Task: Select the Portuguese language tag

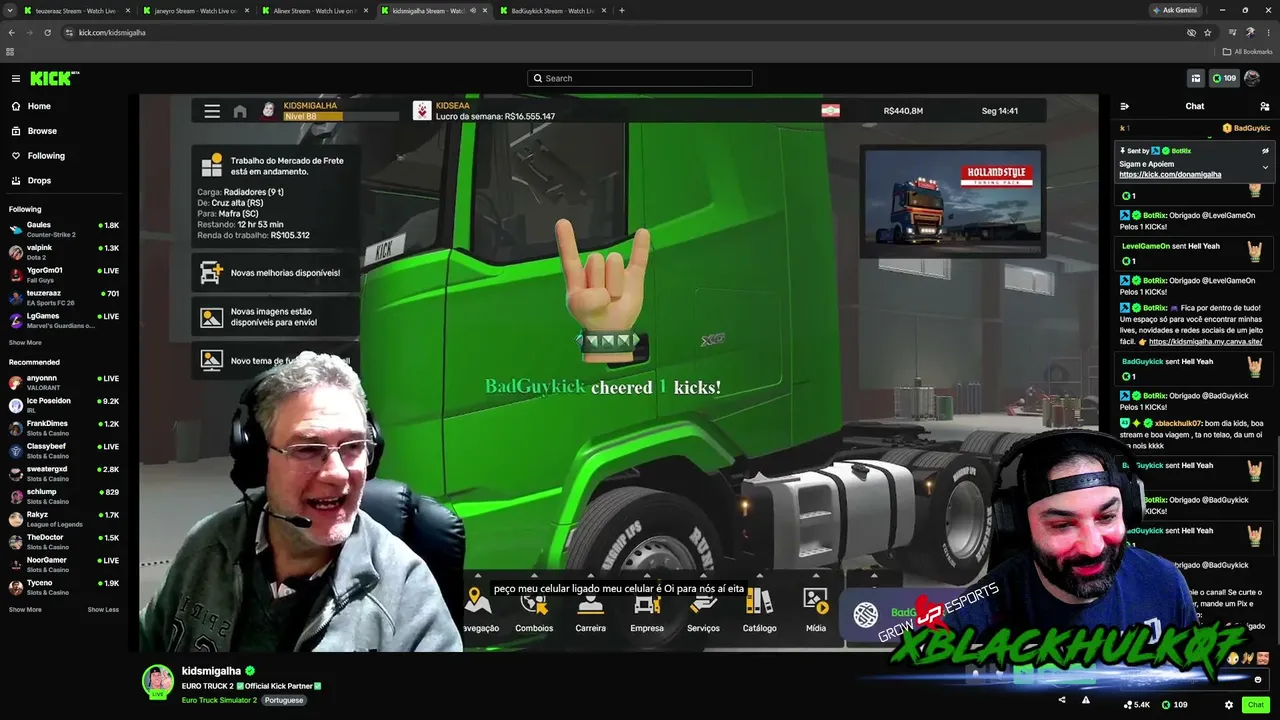Action: coord(284,700)
